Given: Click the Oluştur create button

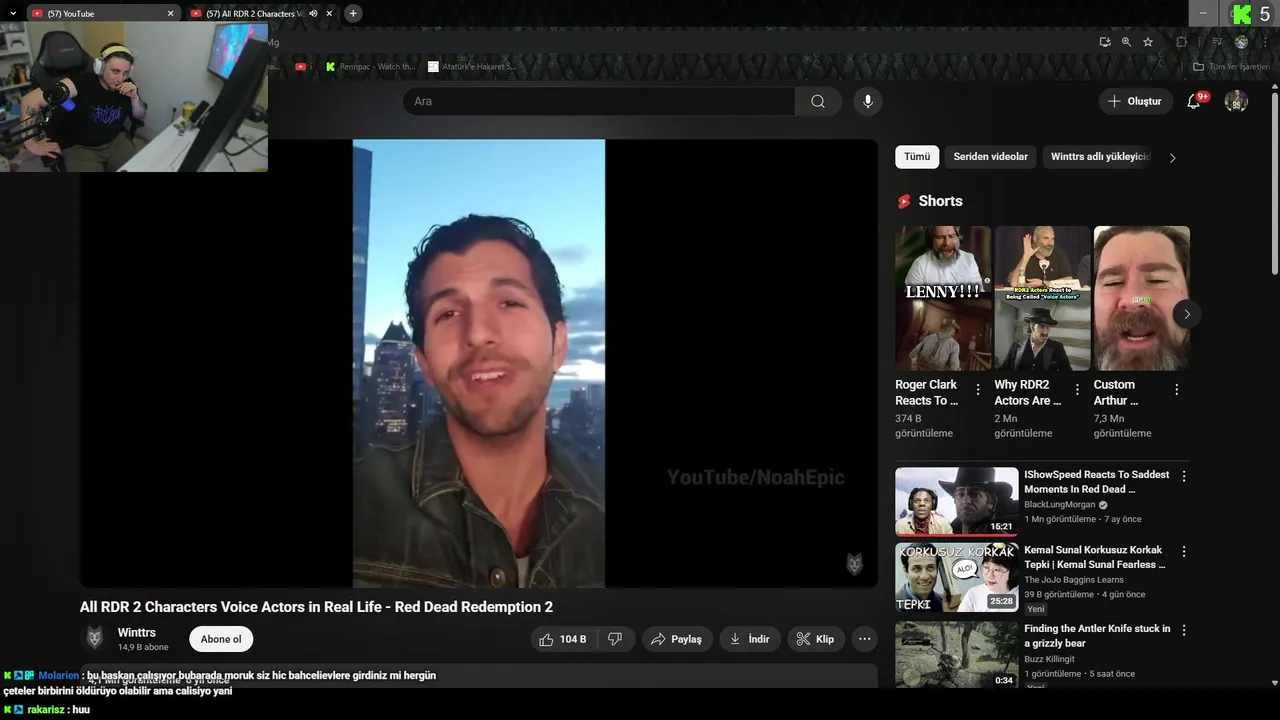Looking at the screenshot, I should coord(1136,101).
